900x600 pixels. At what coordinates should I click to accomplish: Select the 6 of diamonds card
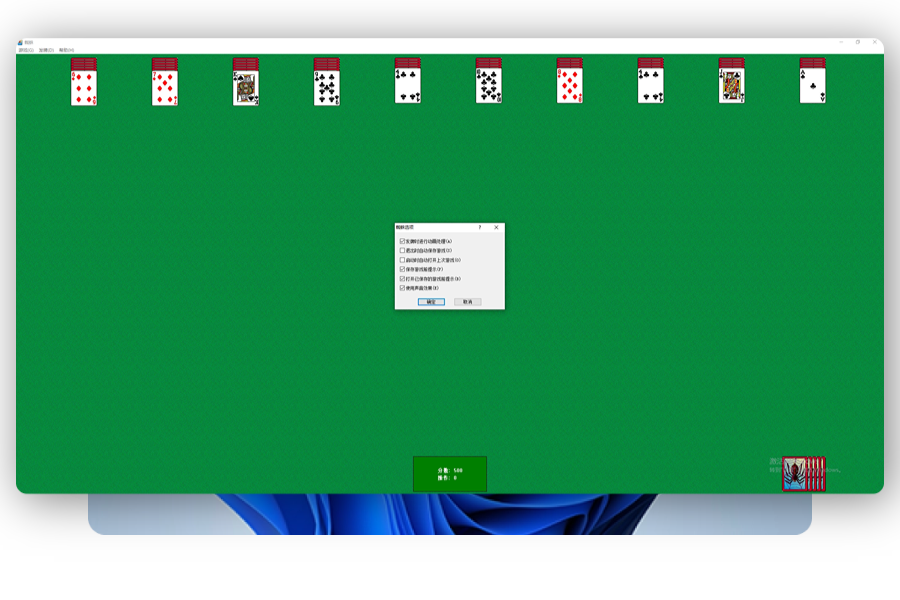84,88
